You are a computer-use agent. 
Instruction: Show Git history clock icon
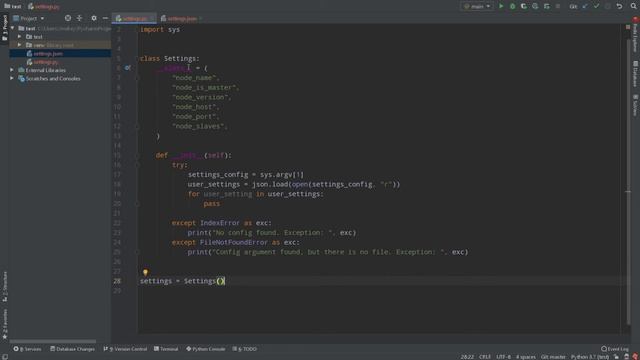click(608, 6)
